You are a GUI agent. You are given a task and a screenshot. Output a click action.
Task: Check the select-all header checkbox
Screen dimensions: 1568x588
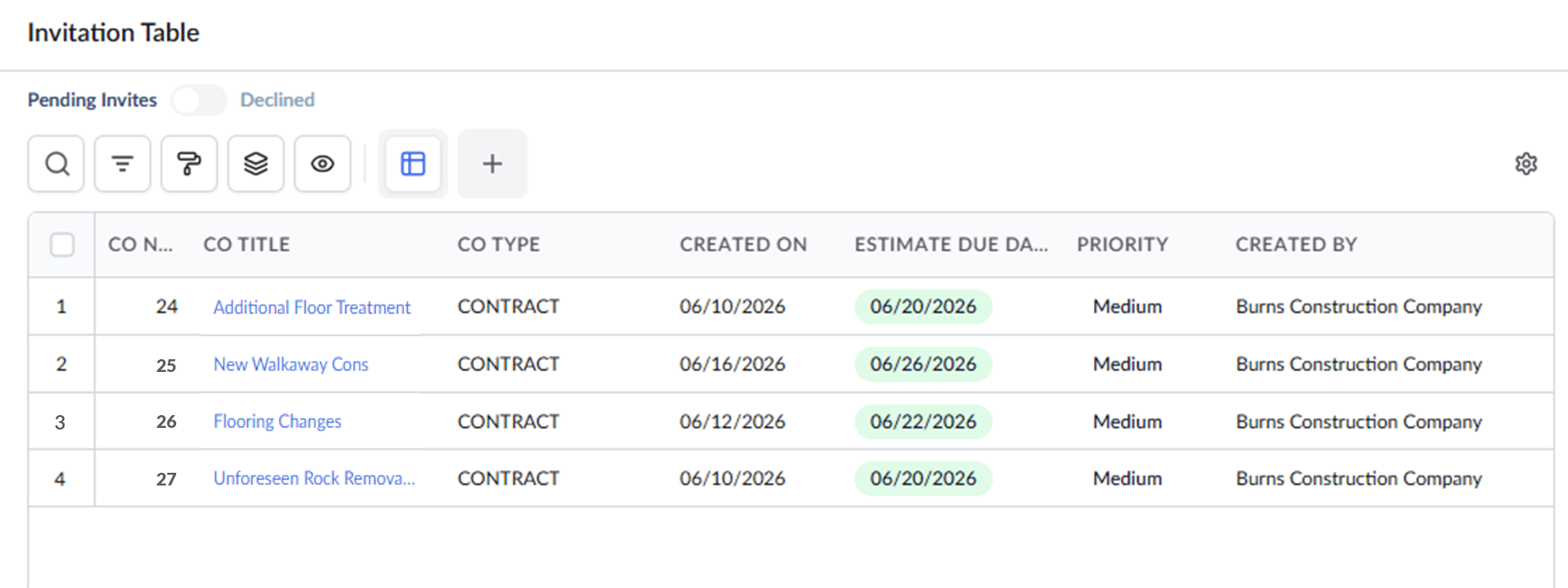(x=62, y=244)
